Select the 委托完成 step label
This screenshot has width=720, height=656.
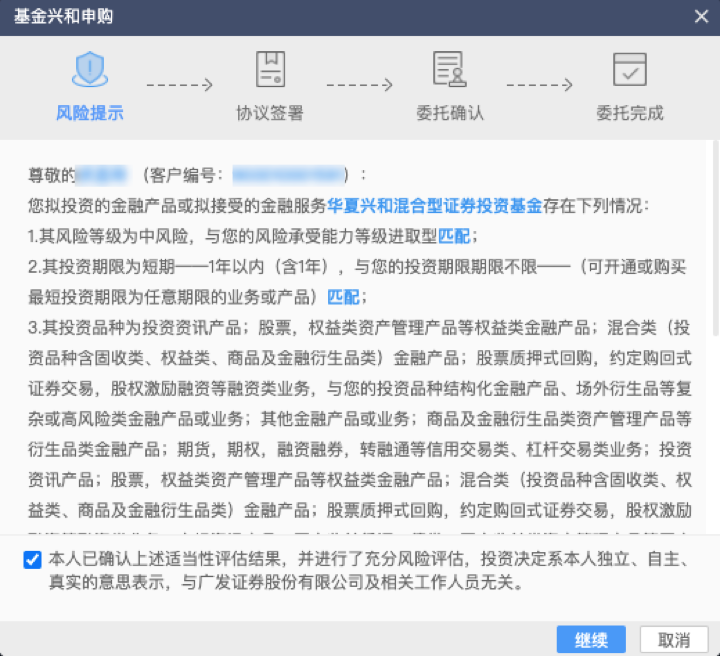(x=630, y=113)
